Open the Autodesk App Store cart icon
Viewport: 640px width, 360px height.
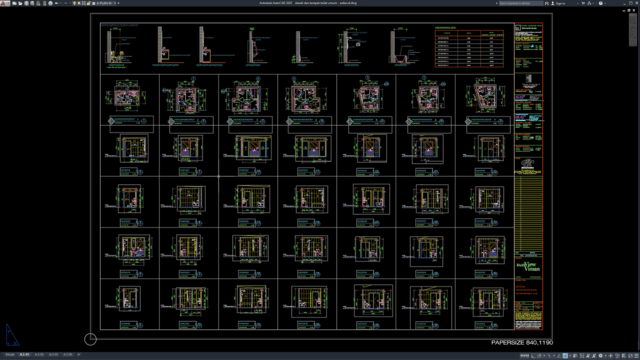coord(583,3)
